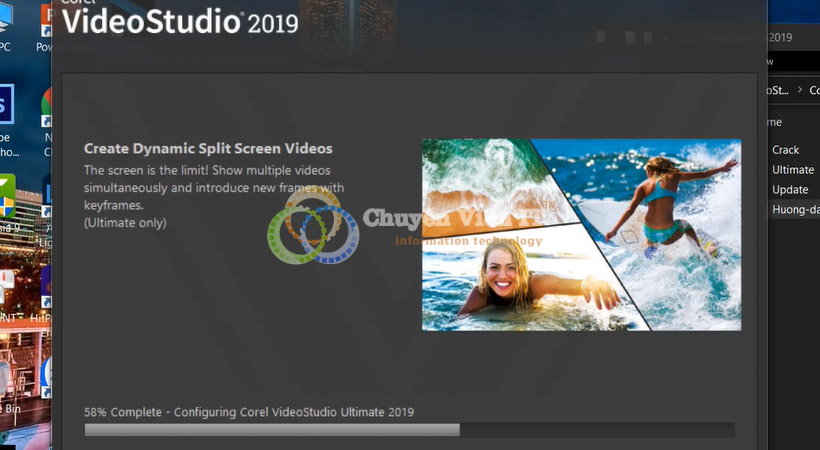Click the Photoshop desktop icon

[x=6, y=107]
